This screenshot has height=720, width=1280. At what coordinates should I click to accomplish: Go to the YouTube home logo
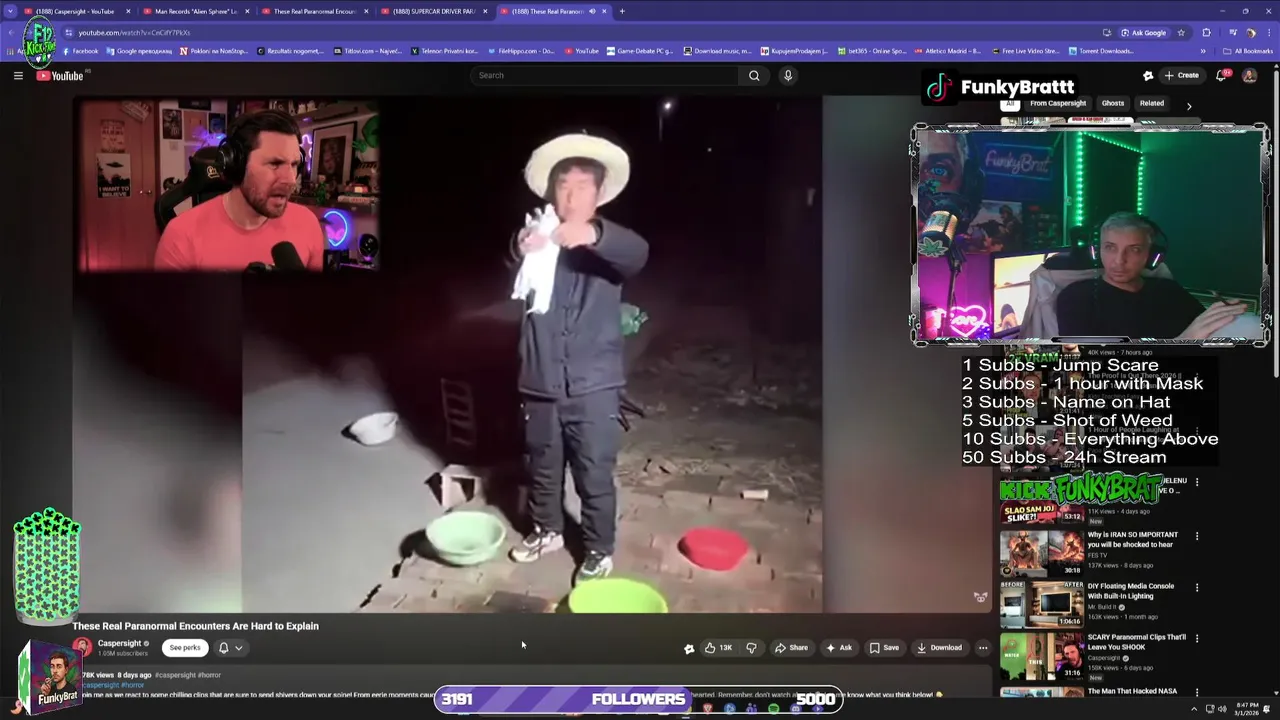(60, 76)
